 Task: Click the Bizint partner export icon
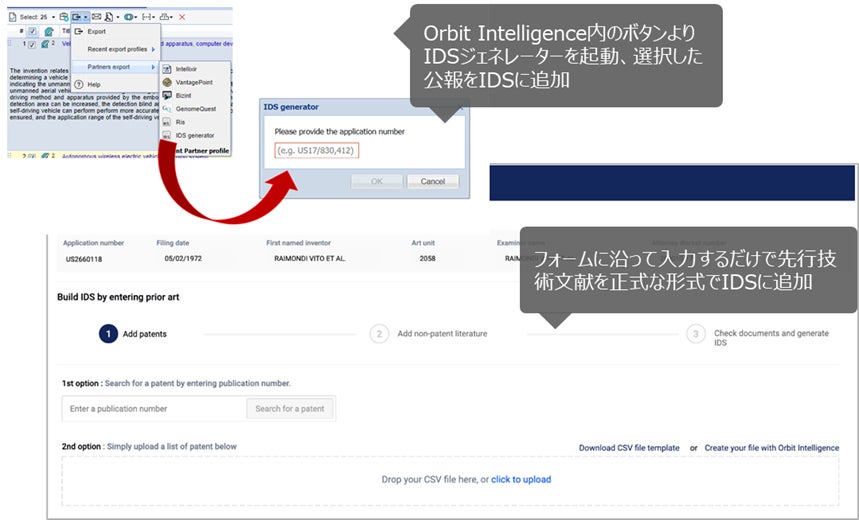click(167, 95)
